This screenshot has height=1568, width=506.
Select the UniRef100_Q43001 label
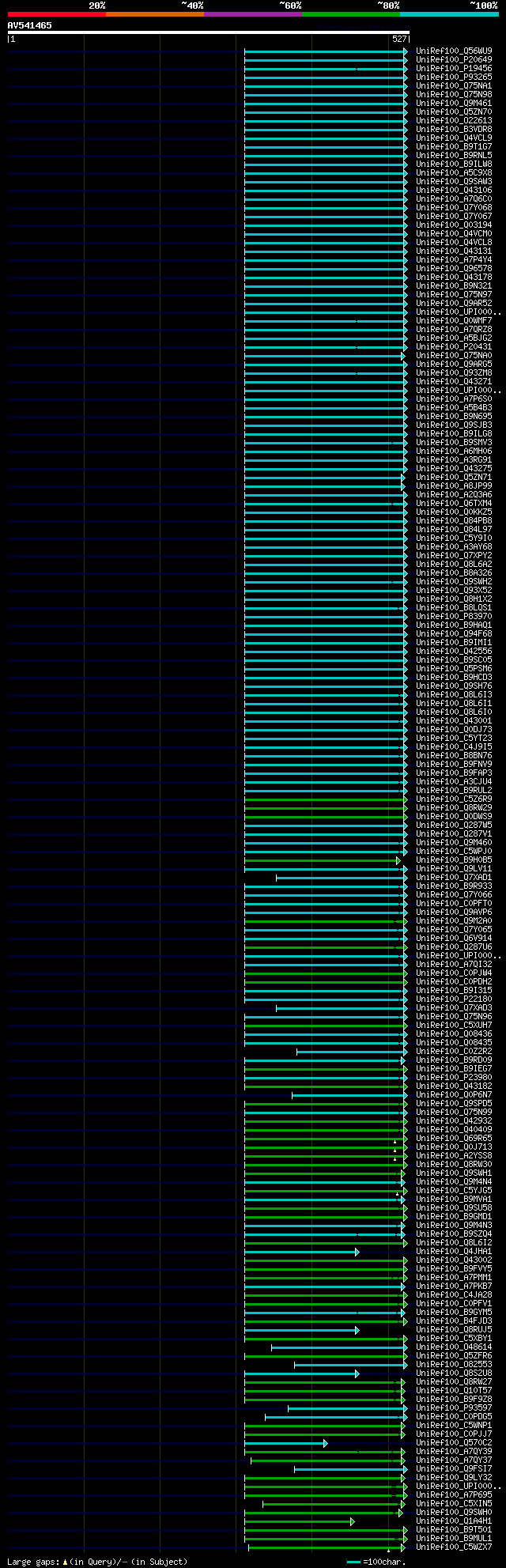[x=454, y=720]
